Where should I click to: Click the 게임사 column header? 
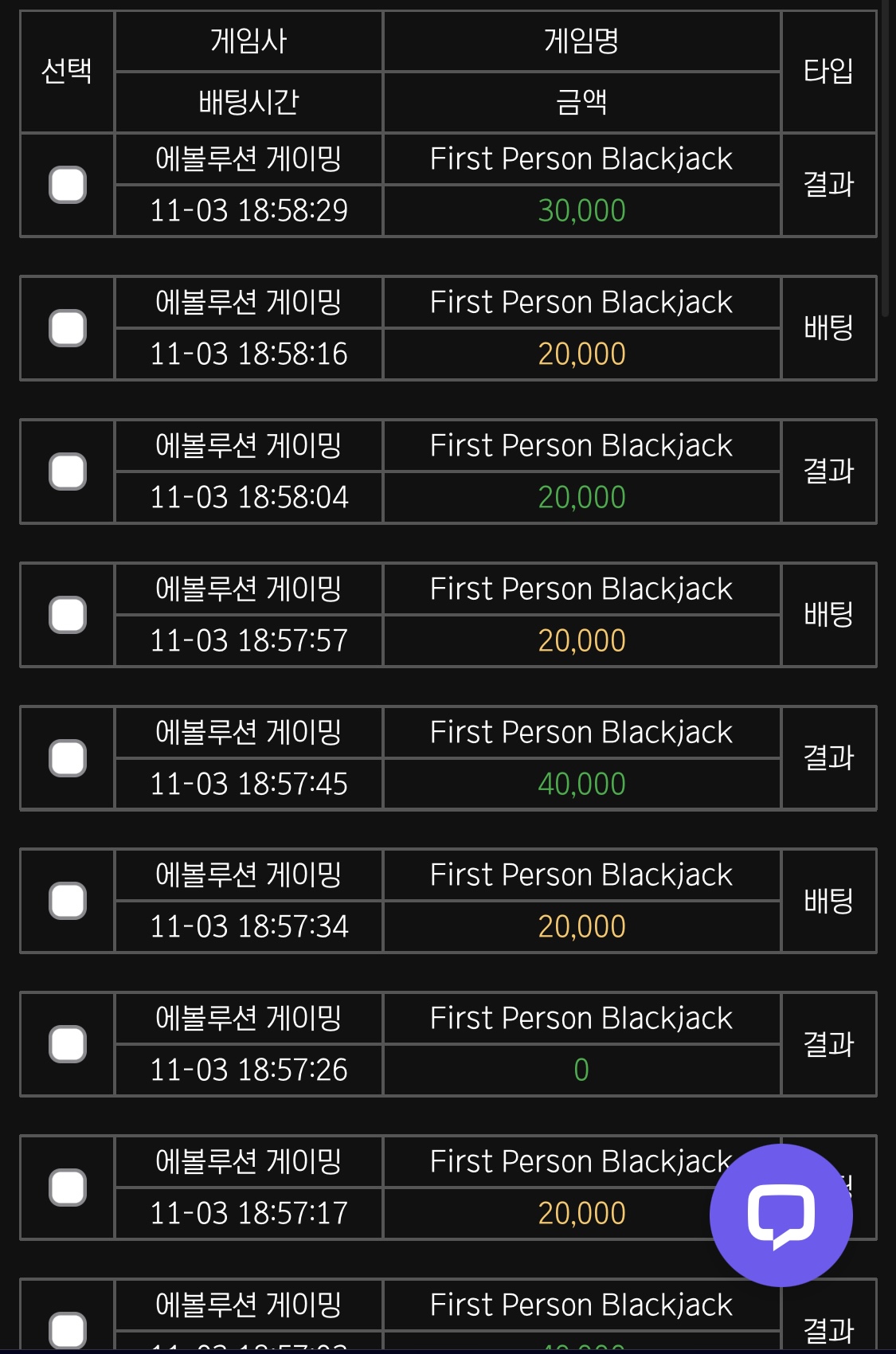point(248,41)
